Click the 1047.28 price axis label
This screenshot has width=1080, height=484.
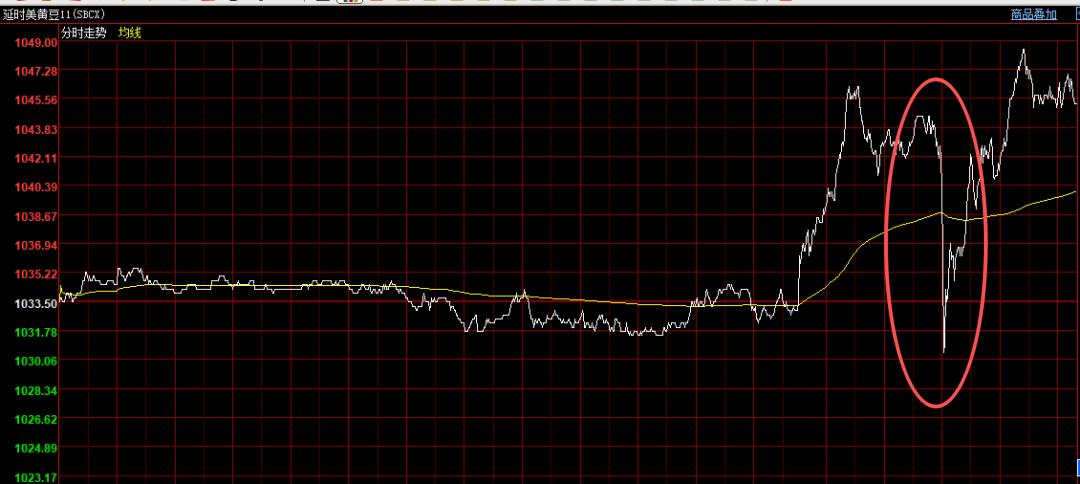[36, 72]
